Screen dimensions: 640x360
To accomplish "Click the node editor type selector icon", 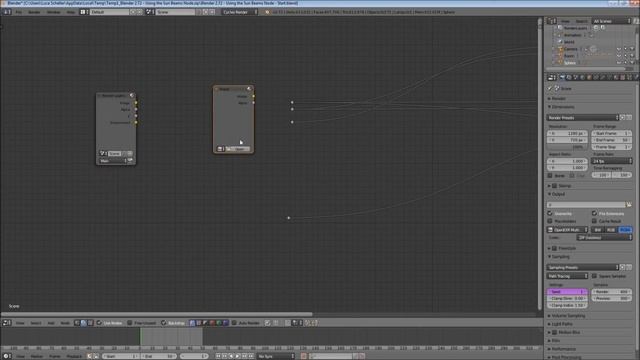I will 7,323.
